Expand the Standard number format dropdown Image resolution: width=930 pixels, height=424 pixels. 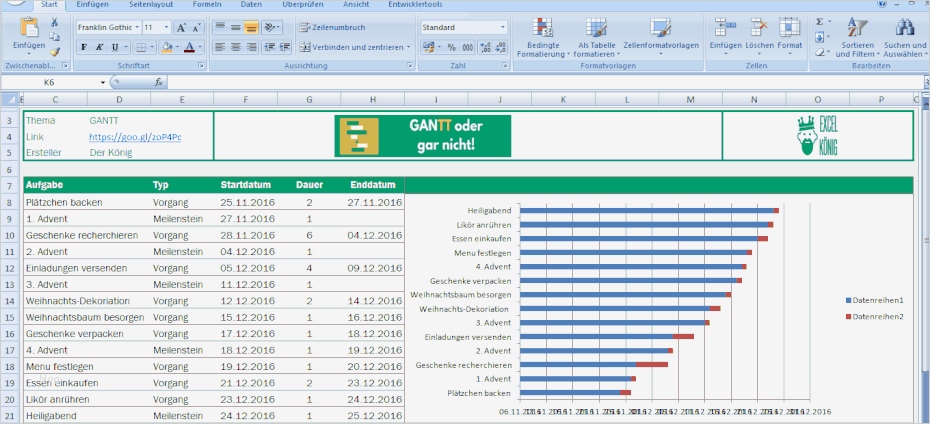coord(503,28)
